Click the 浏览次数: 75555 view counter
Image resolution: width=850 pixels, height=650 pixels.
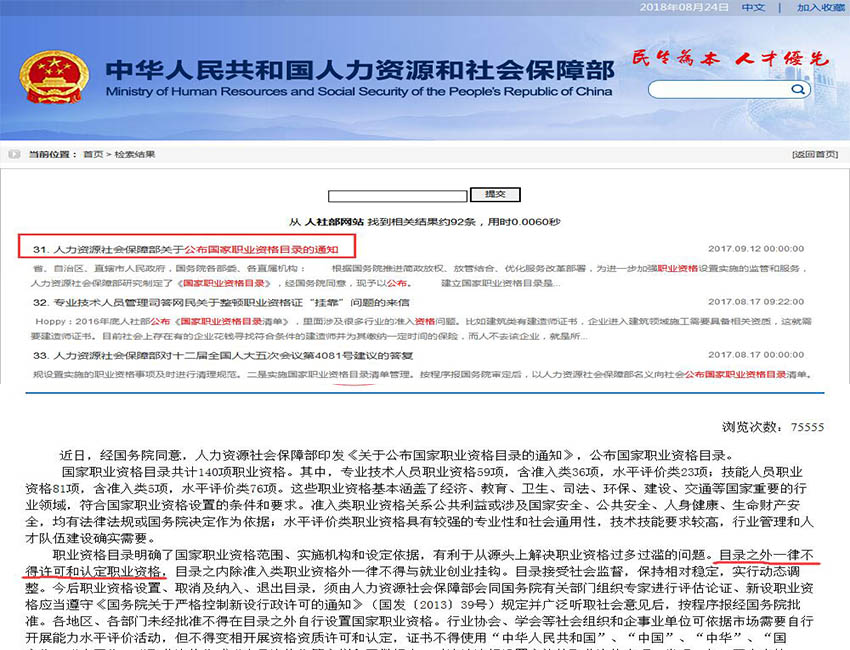tap(772, 427)
